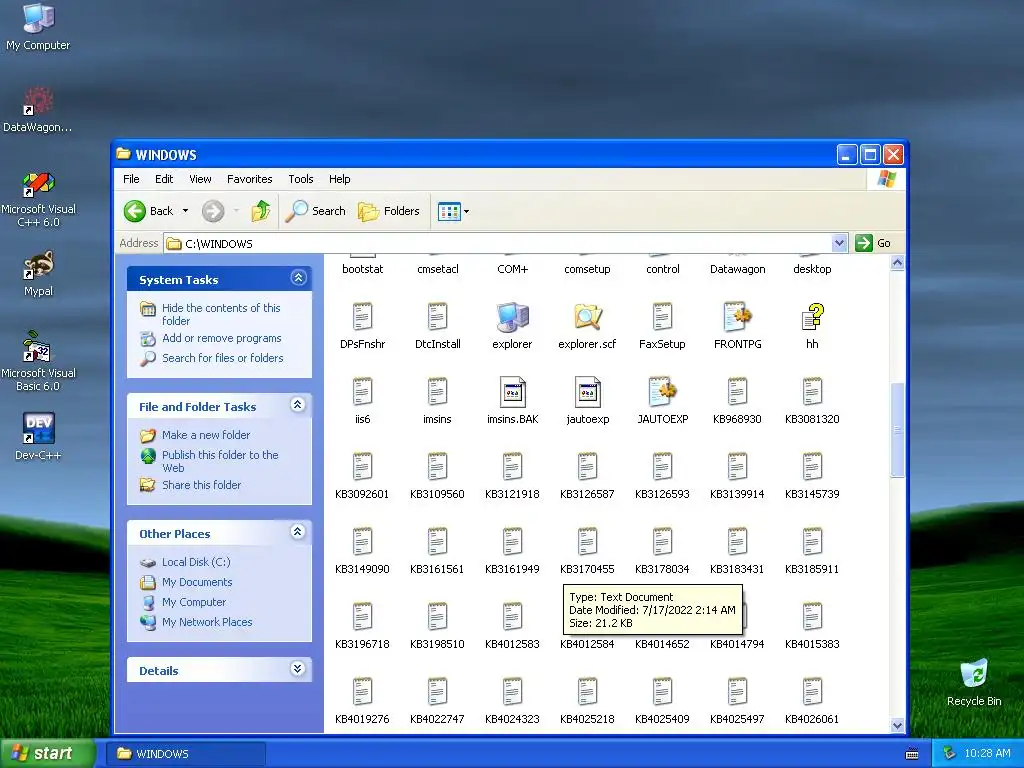Open the Search pane in toolbar
Image resolution: width=1024 pixels, height=768 pixels.
(x=315, y=211)
